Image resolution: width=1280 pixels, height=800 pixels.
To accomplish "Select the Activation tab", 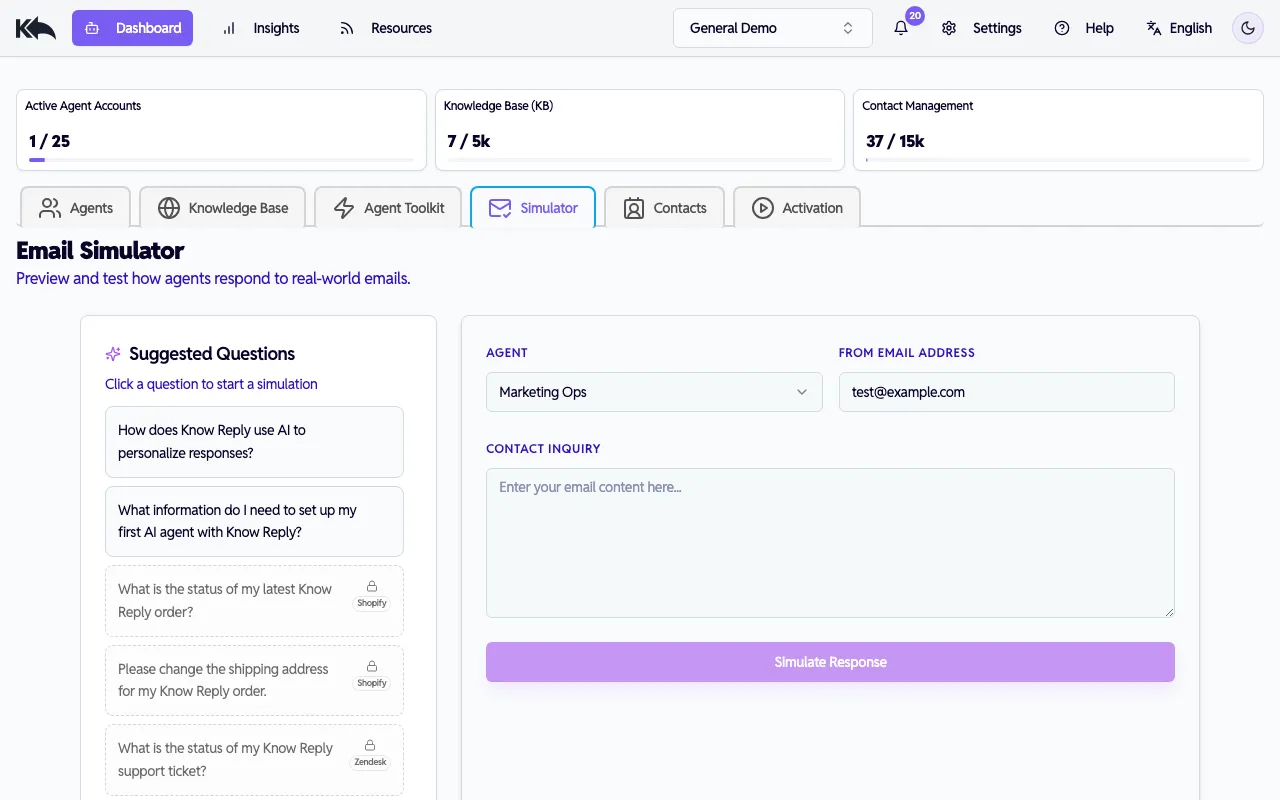I will pos(796,208).
